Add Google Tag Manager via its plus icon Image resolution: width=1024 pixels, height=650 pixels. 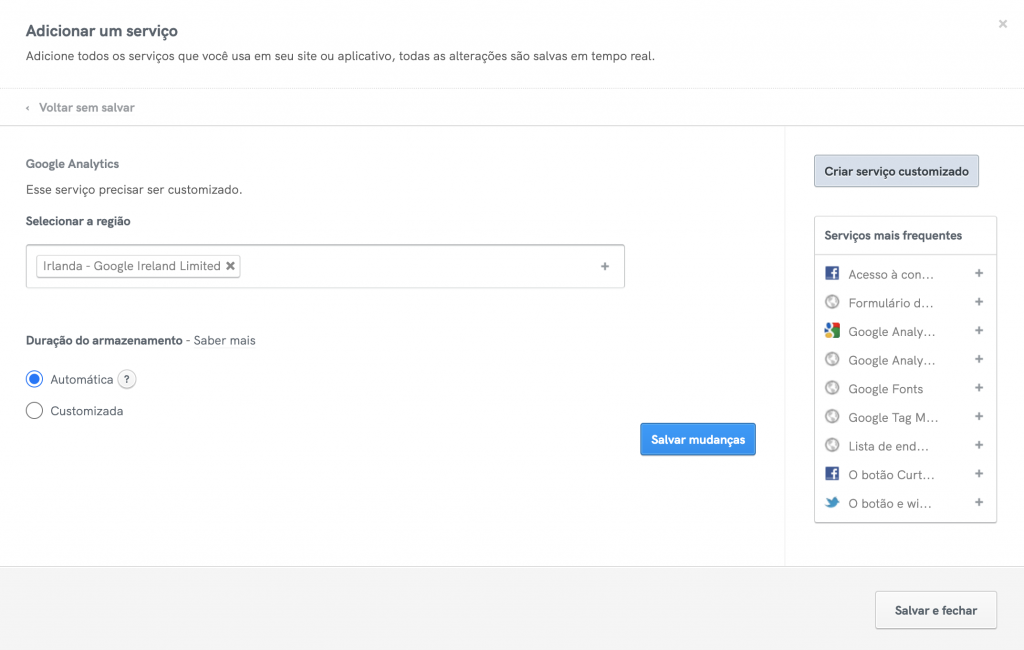pos(979,417)
